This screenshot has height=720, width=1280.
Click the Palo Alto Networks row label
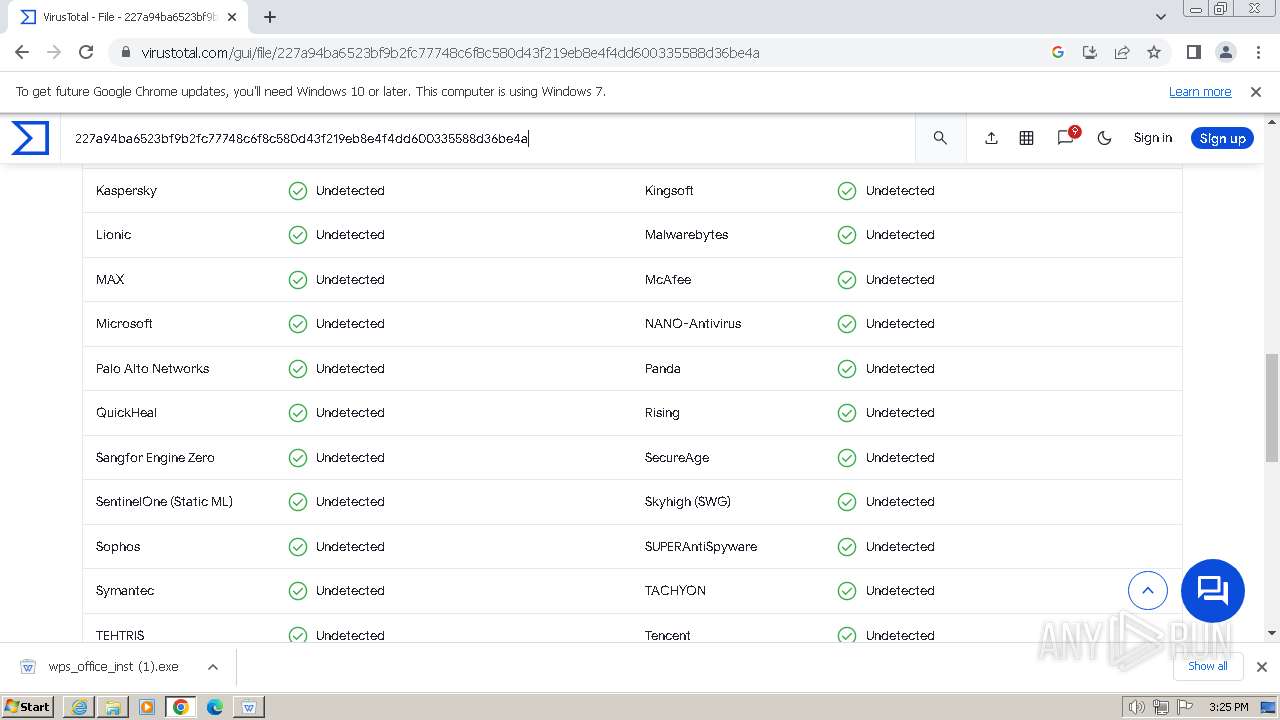(152, 369)
